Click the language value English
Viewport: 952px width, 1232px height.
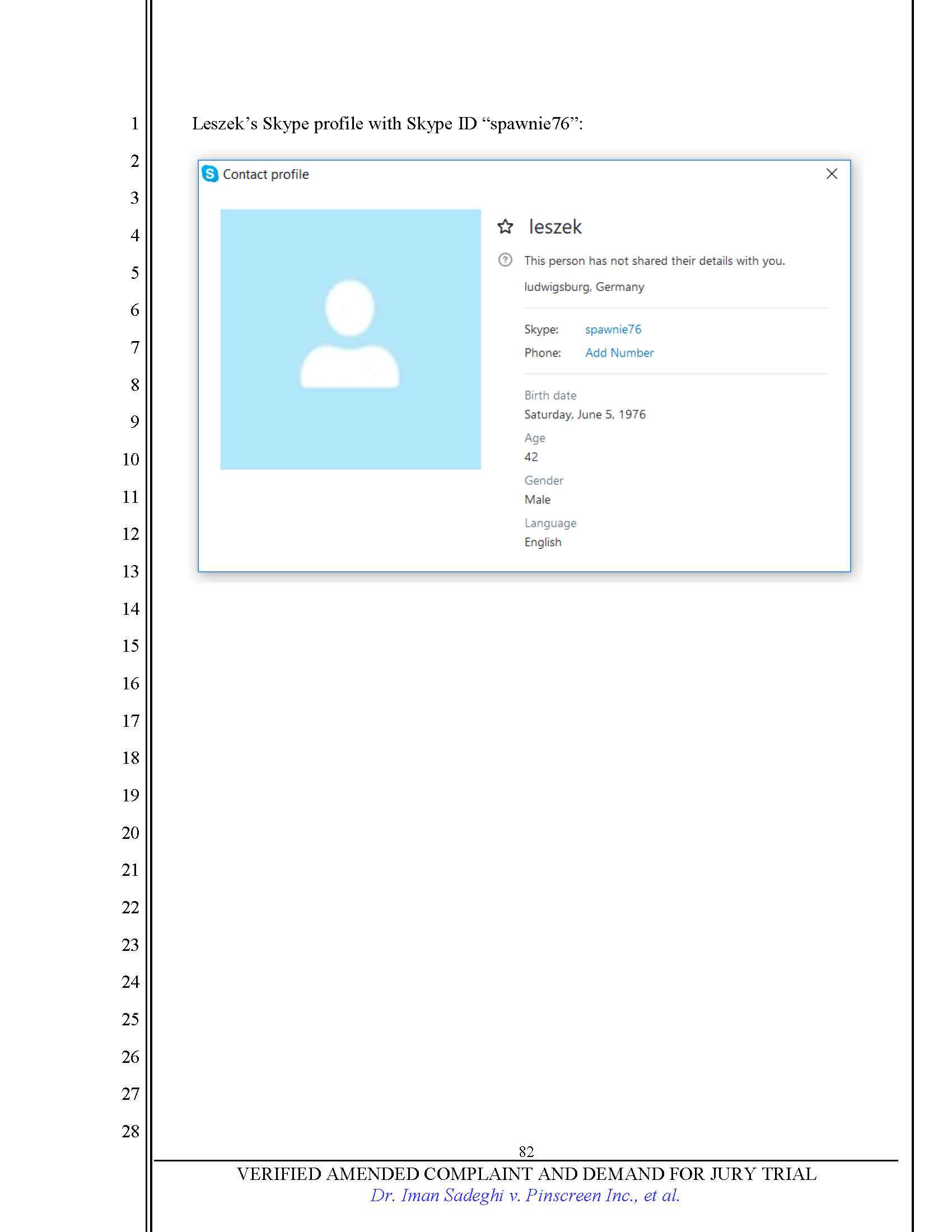click(x=543, y=542)
